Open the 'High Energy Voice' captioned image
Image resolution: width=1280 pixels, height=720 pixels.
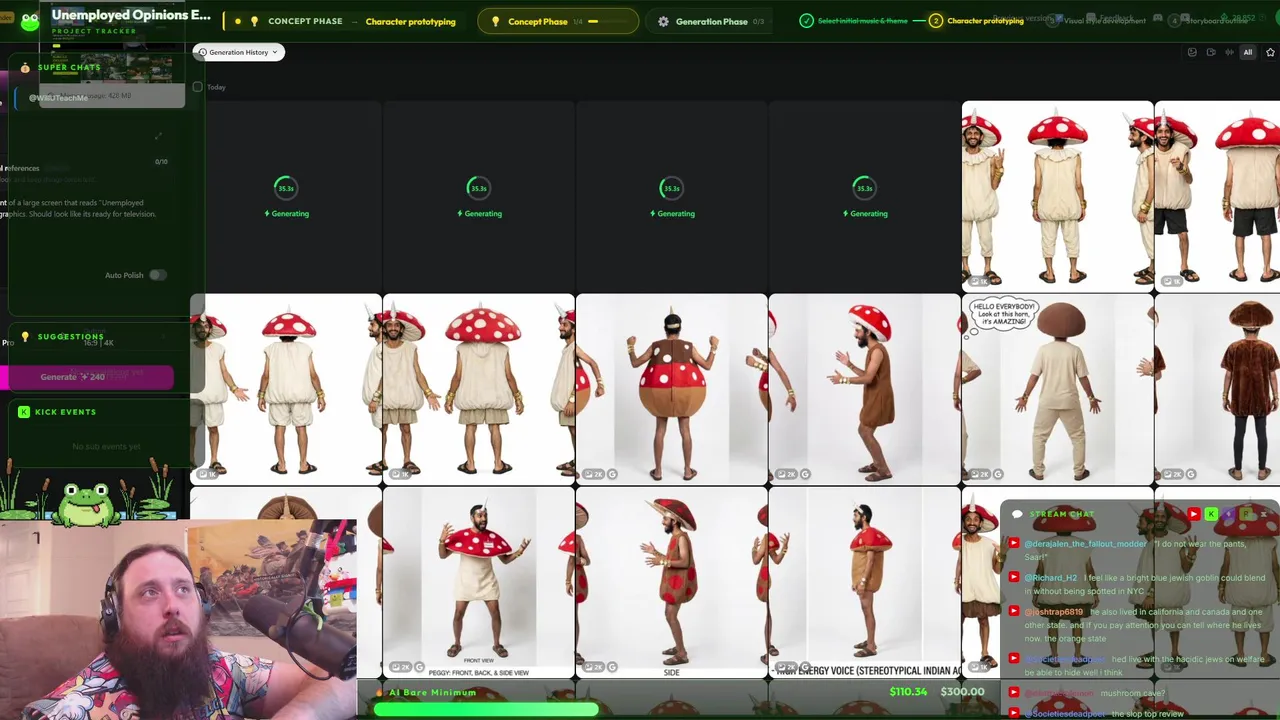tap(864, 582)
